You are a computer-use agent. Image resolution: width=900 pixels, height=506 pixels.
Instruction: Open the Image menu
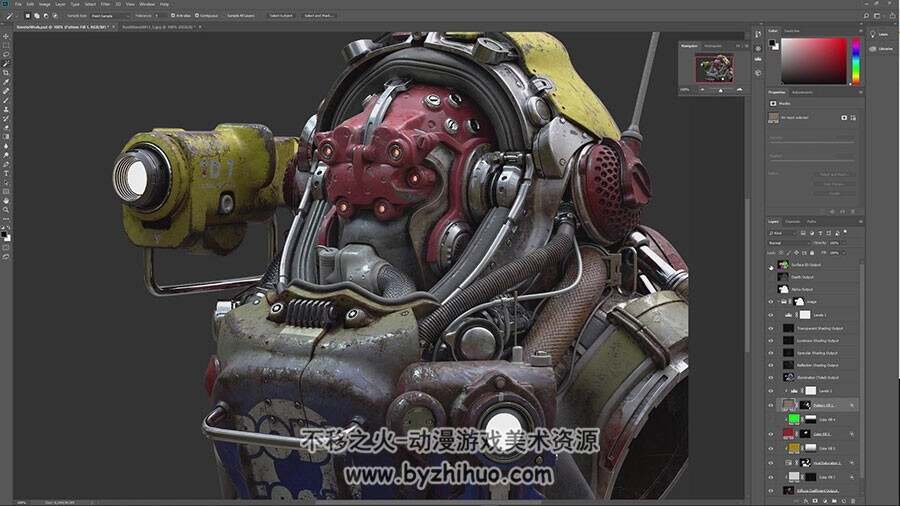[x=44, y=4]
